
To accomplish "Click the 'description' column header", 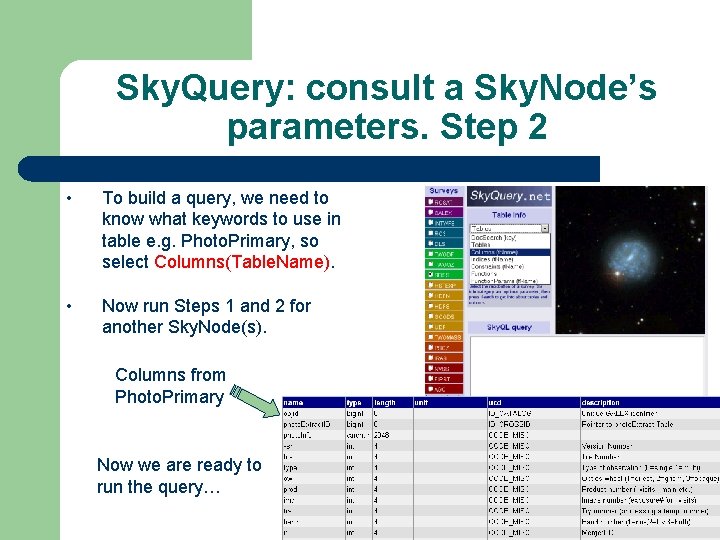I will 650,403.
